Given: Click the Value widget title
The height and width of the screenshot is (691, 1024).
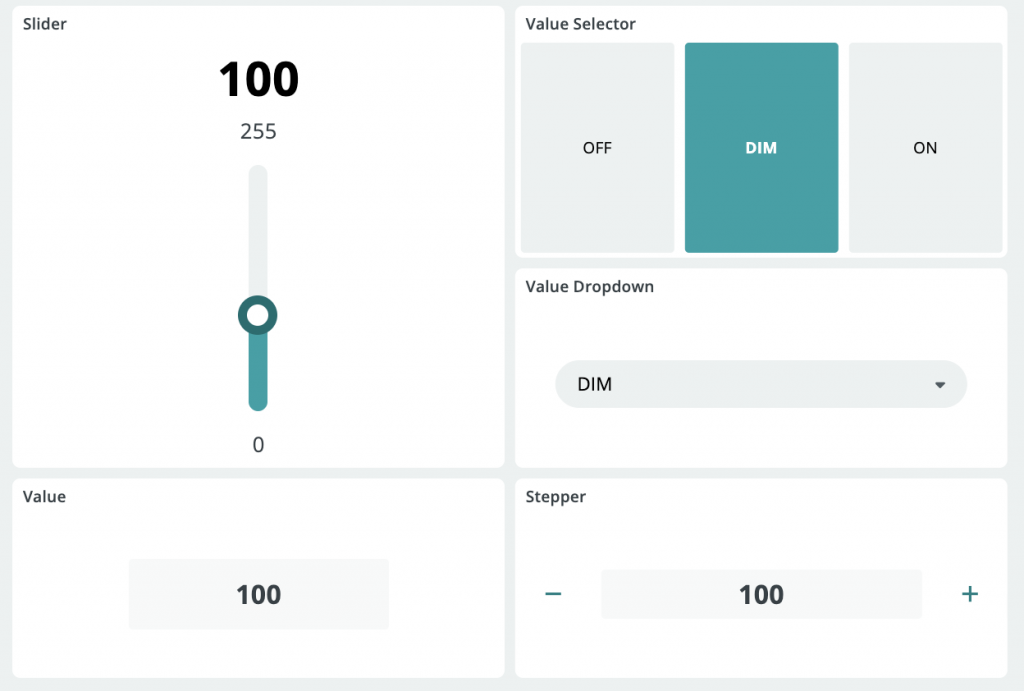Looking at the screenshot, I should coord(44,497).
